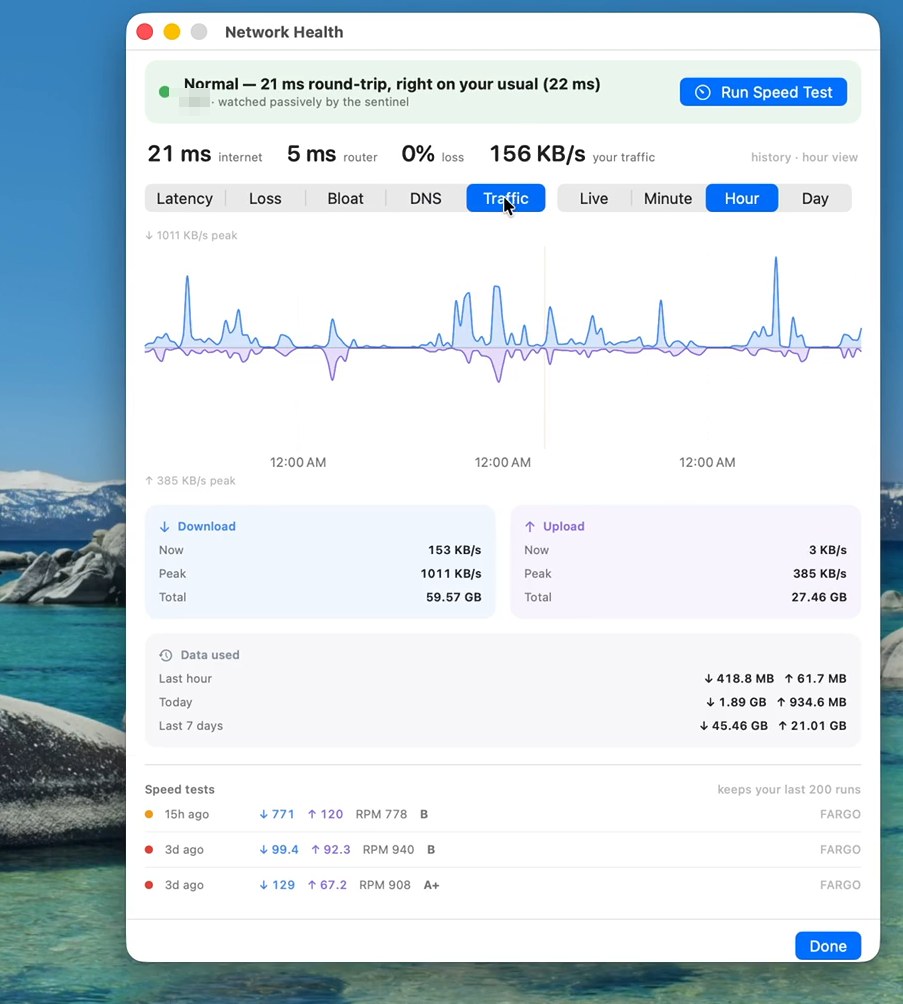Open the Bloat tab
The height and width of the screenshot is (1004, 903).
coord(345,198)
